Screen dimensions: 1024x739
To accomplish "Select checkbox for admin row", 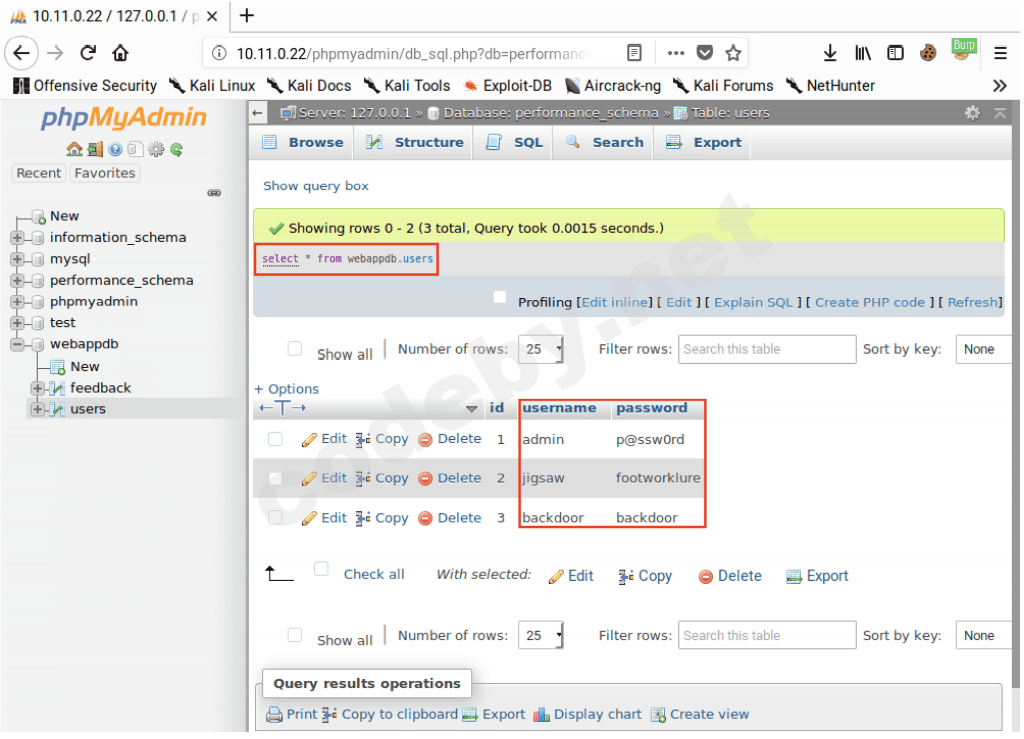I will pos(276,439).
